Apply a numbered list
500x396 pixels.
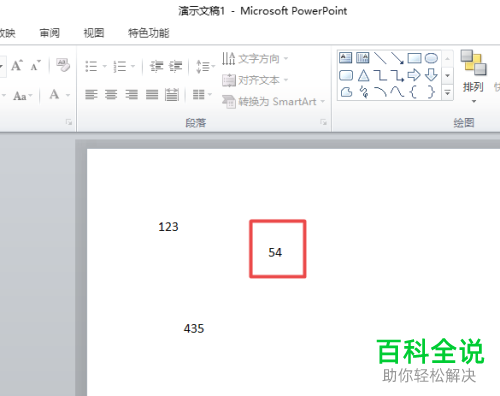click(x=120, y=66)
